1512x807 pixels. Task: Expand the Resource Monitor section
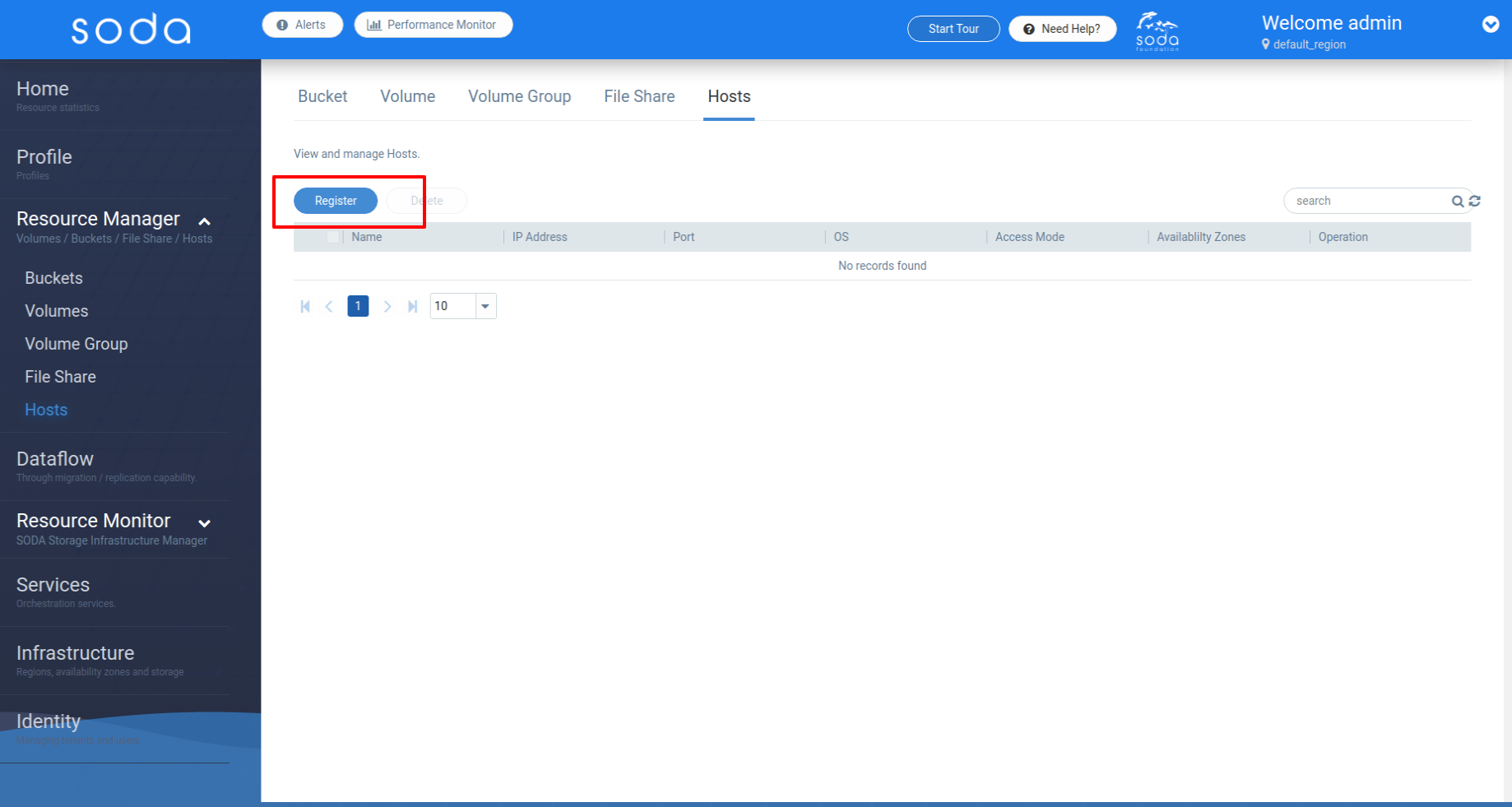click(x=205, y=522)
